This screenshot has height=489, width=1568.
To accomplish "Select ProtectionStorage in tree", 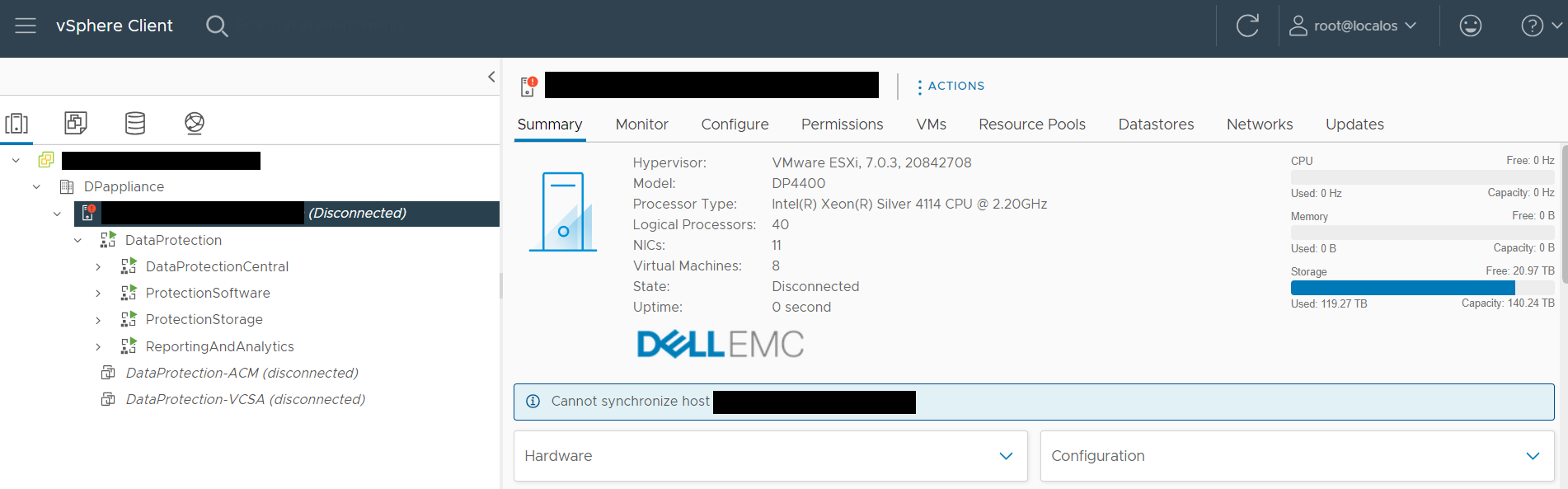I will point(204,320).
